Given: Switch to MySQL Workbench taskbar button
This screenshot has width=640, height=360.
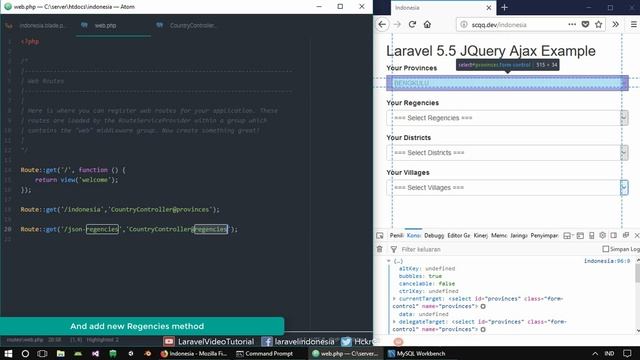Looking at the screenshot, I should [417, 353].
